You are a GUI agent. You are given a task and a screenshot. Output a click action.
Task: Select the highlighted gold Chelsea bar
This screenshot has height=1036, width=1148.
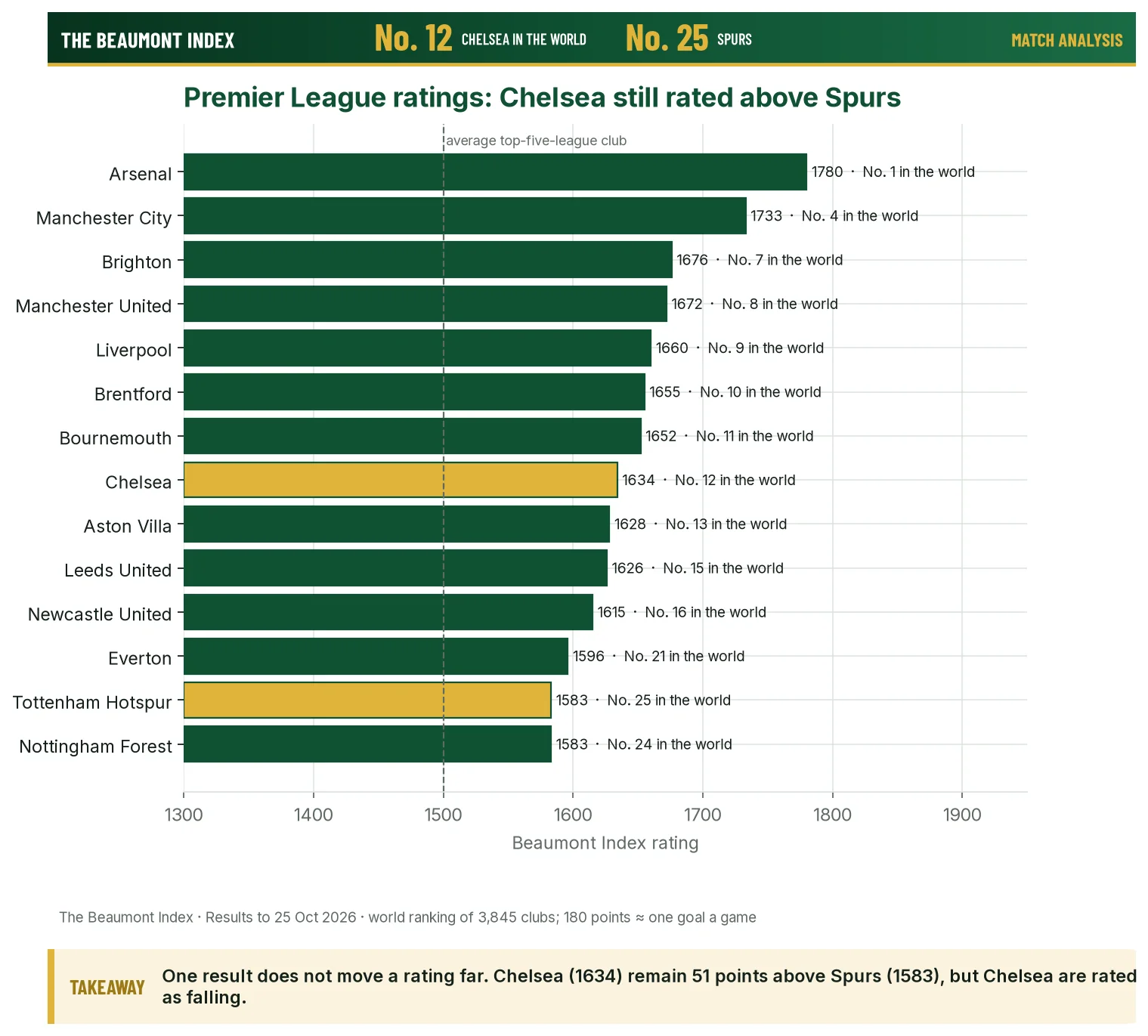click(401, 480)
